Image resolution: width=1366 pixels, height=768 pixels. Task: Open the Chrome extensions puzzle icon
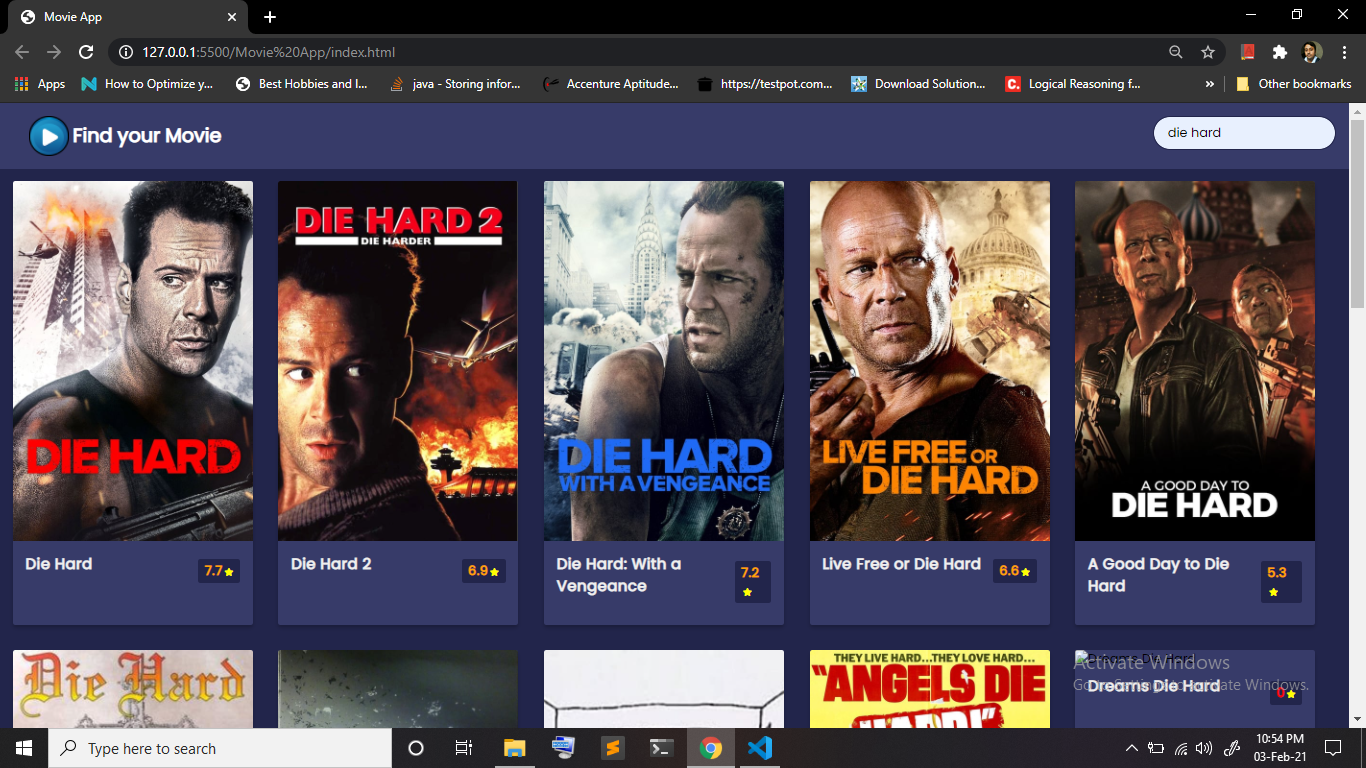[1281, 51]
